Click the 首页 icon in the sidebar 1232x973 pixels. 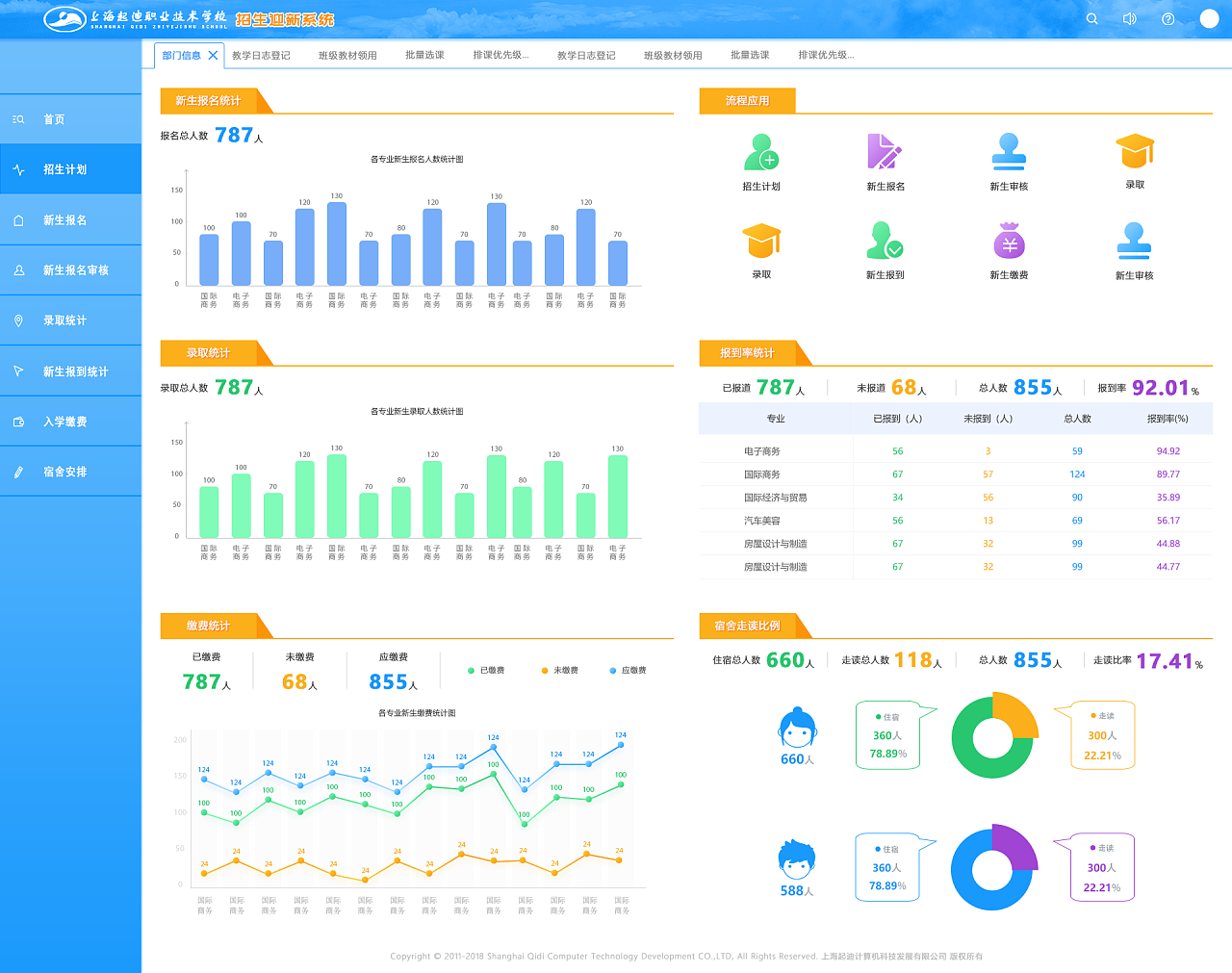[x=18, y=119]
